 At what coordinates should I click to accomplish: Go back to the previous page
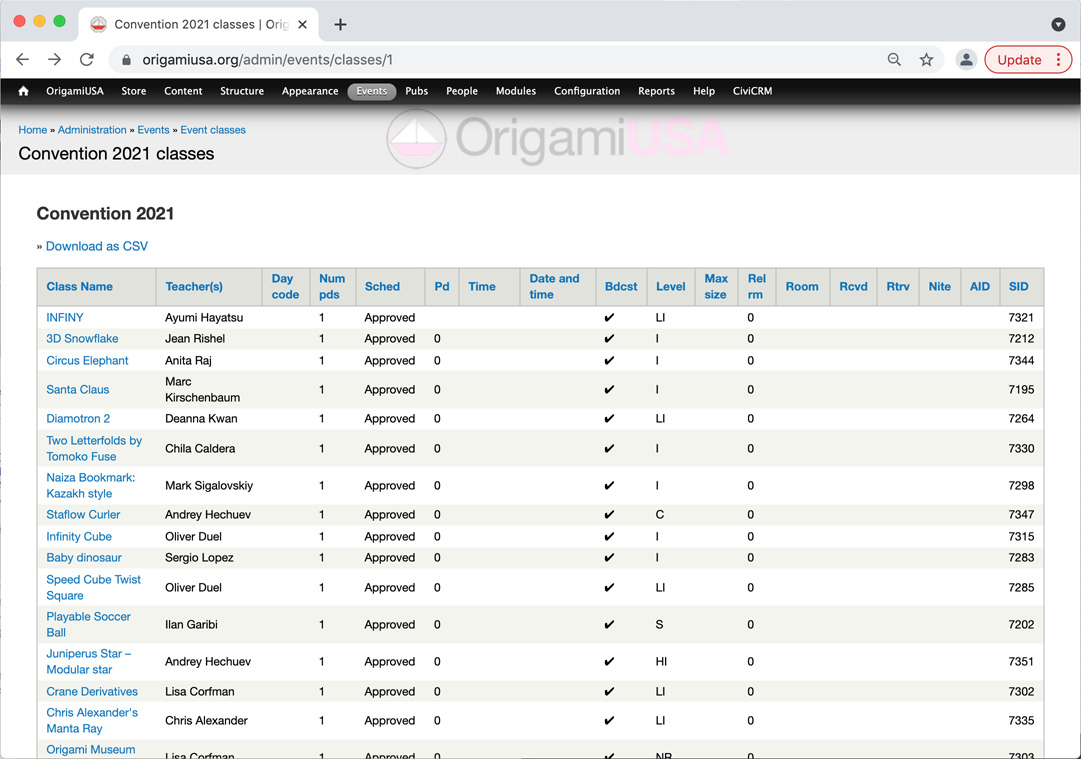click(x=23, y=59)
